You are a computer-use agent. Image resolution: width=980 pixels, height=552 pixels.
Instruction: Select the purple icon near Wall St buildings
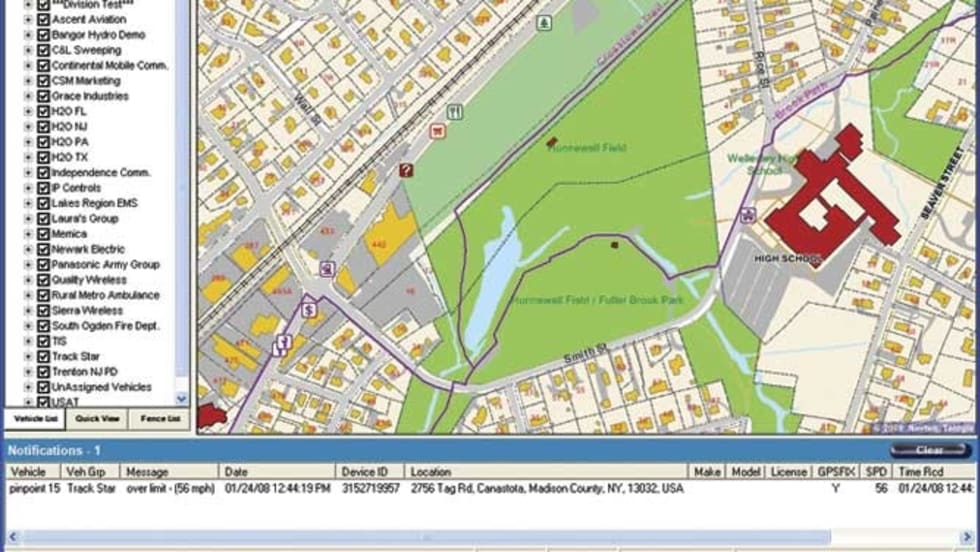(327, 268)
